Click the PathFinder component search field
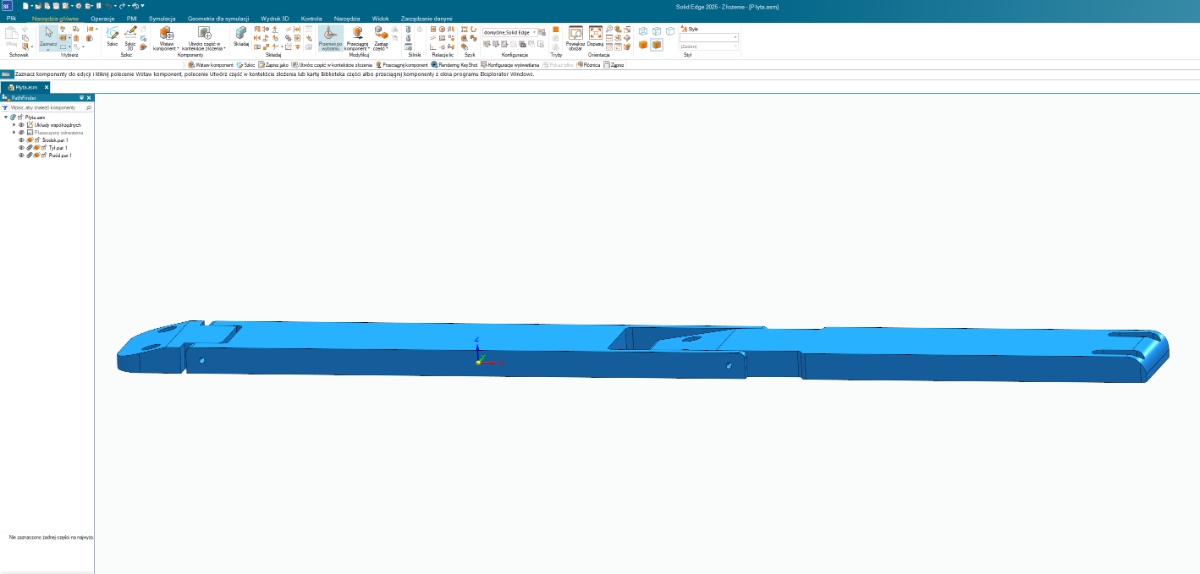 [47, 107]
